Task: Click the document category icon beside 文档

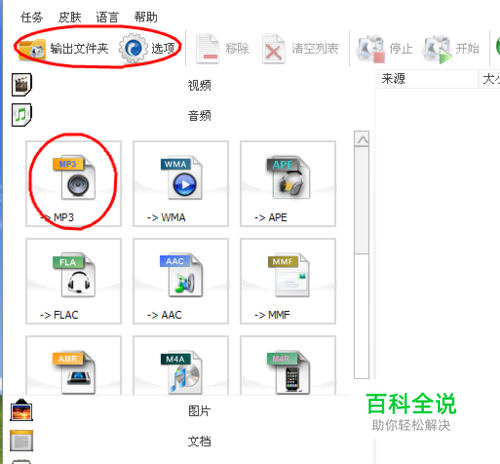Action: tap(21, 440)
